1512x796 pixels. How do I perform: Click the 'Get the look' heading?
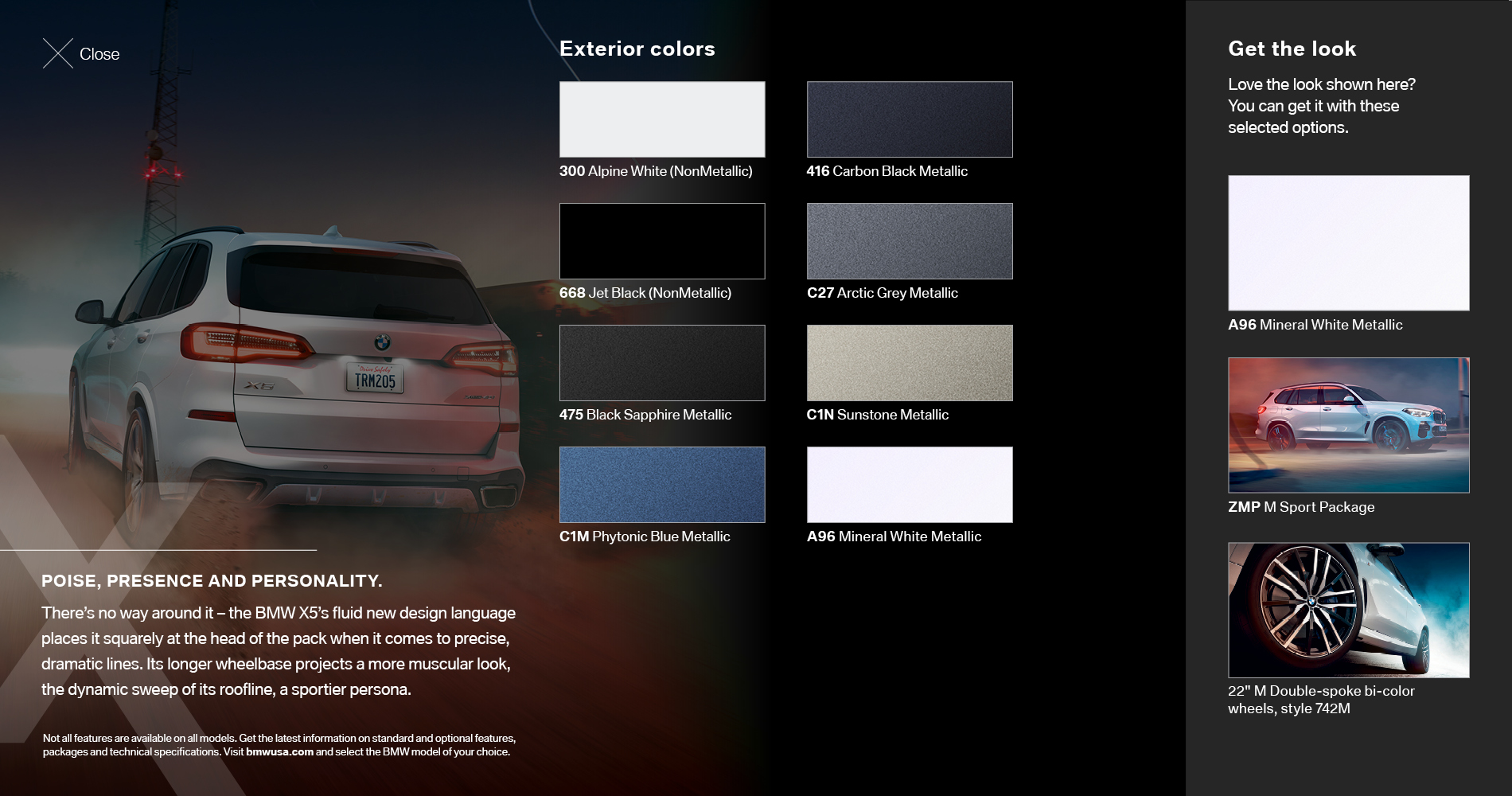click(x=1292, y=49)
